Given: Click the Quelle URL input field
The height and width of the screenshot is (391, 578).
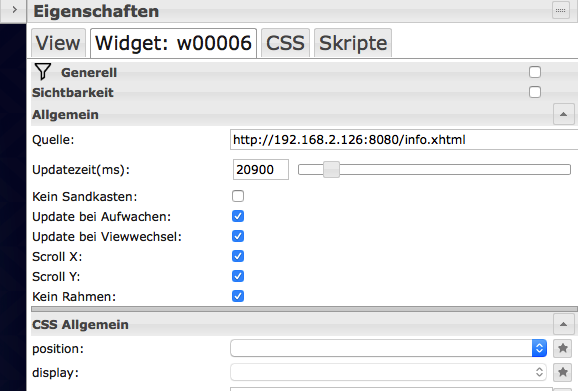Looking at the screenshot, I should [404, 140].
